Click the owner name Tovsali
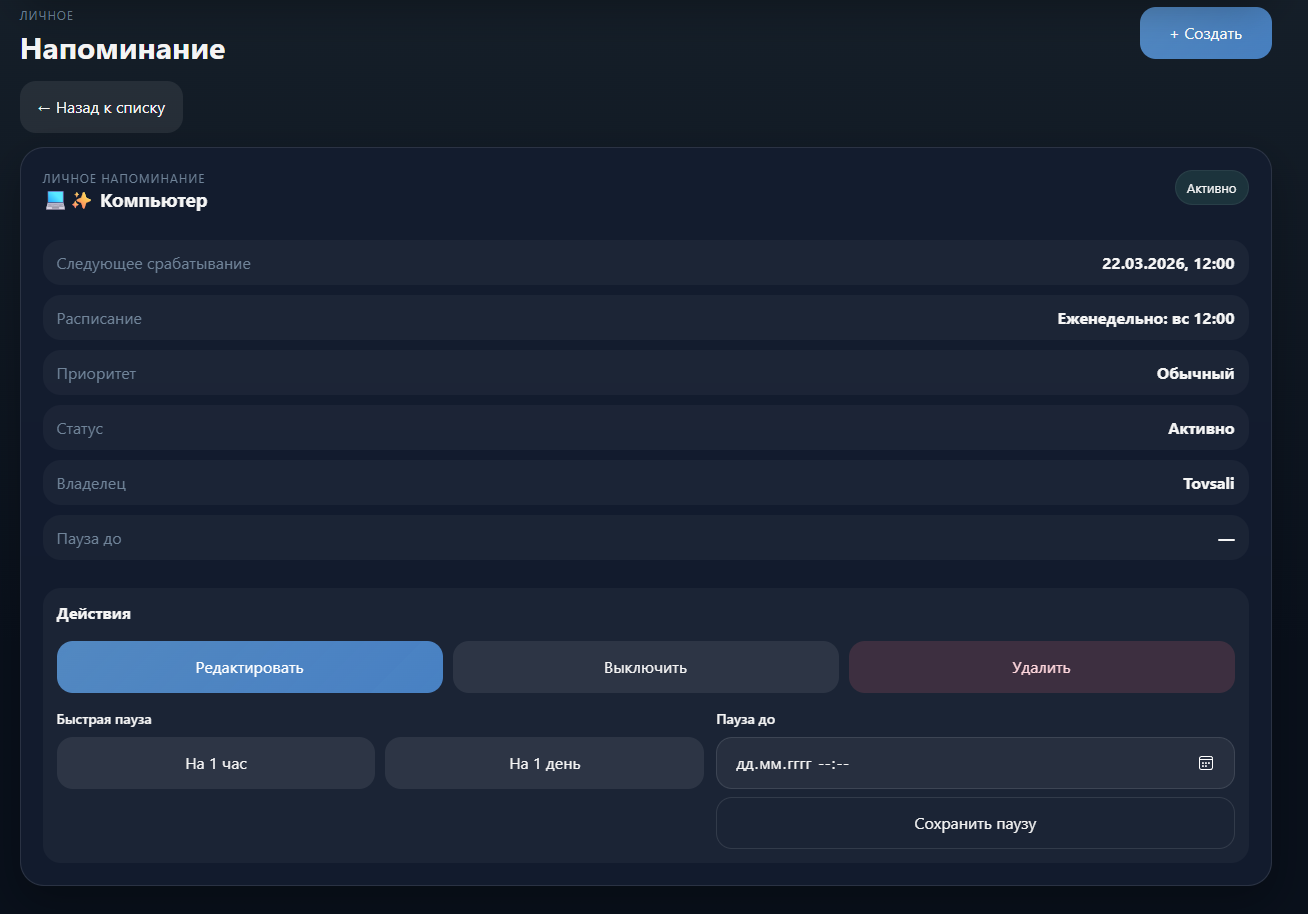1308x914 pixels. [1208, 484]
